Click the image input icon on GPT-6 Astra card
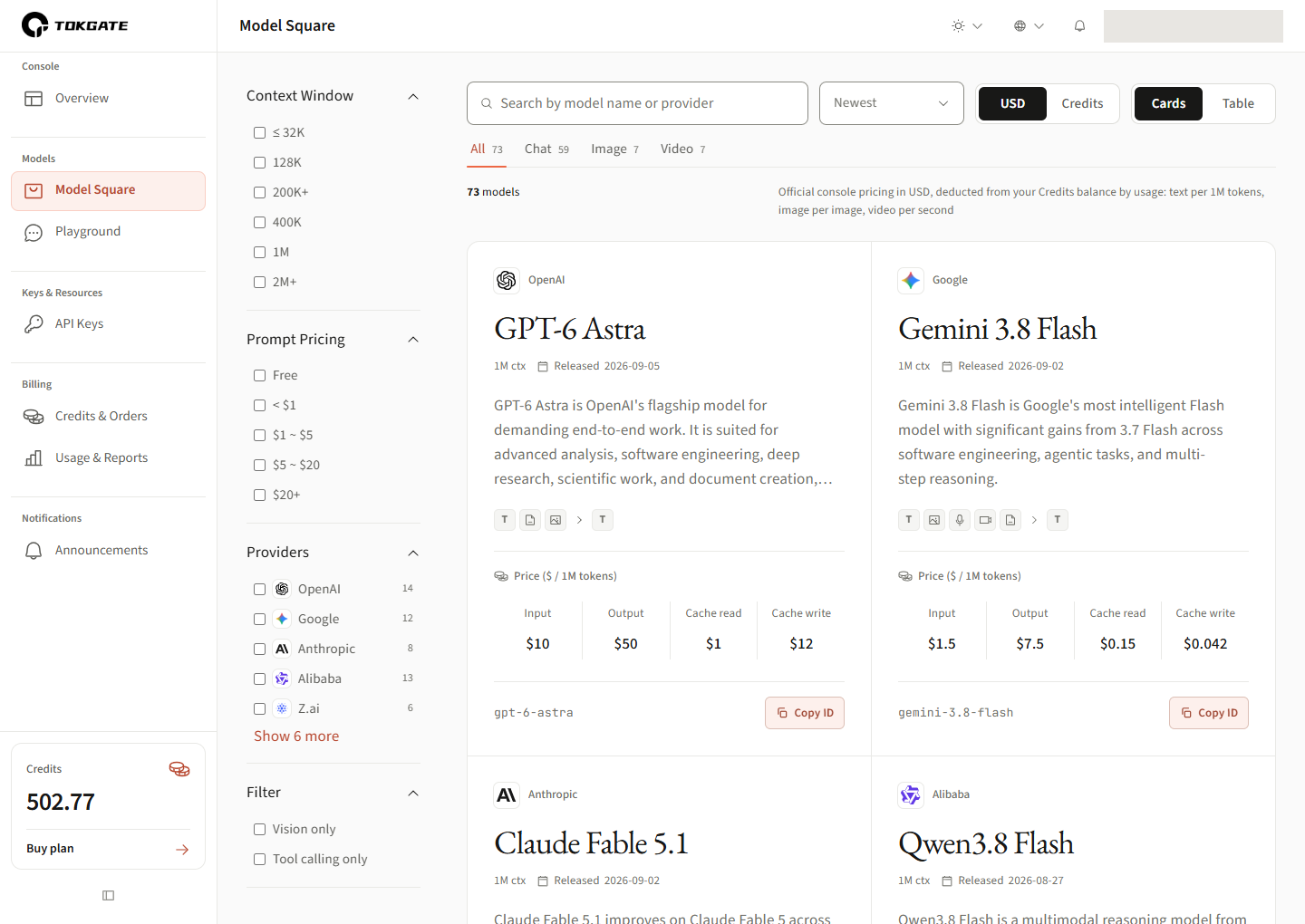1305x924 pixels. point(556,520)
